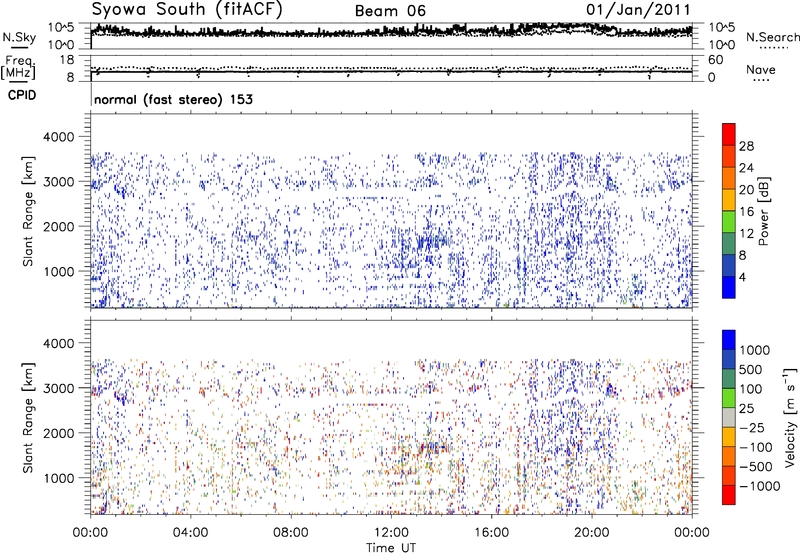
Task: Click the "100" value on the velocity colorbar
Action: (751, 389)
